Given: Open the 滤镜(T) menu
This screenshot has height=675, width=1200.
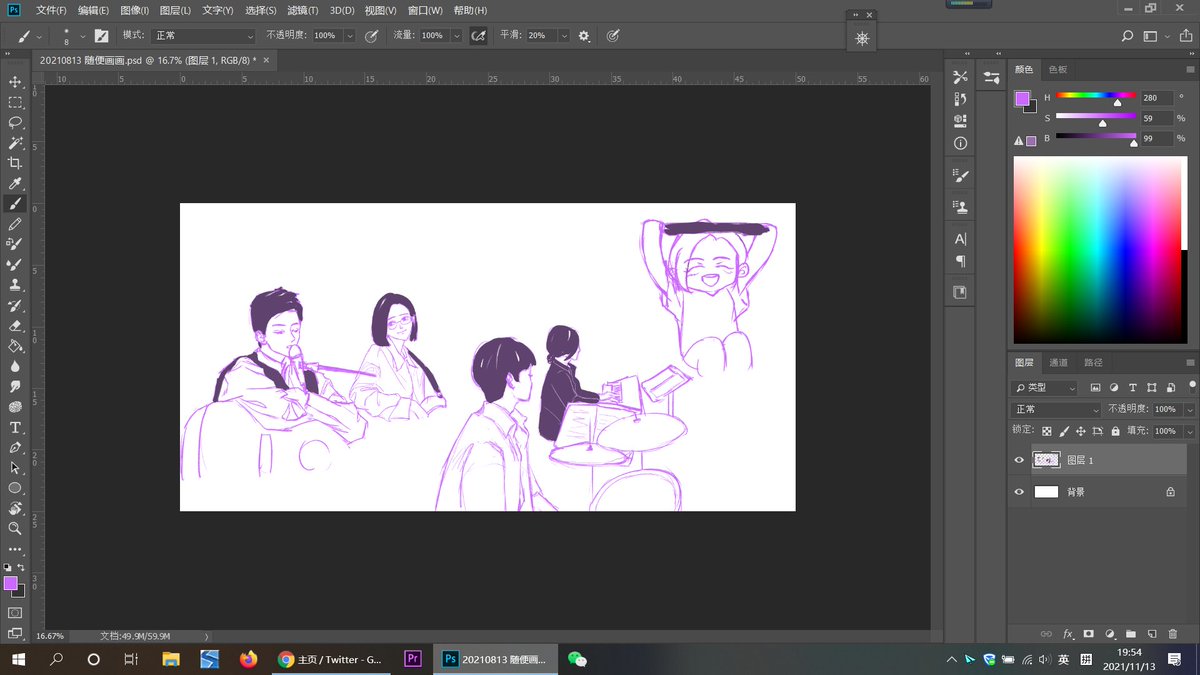Looking at the screenshot, I should click(303, 10).
